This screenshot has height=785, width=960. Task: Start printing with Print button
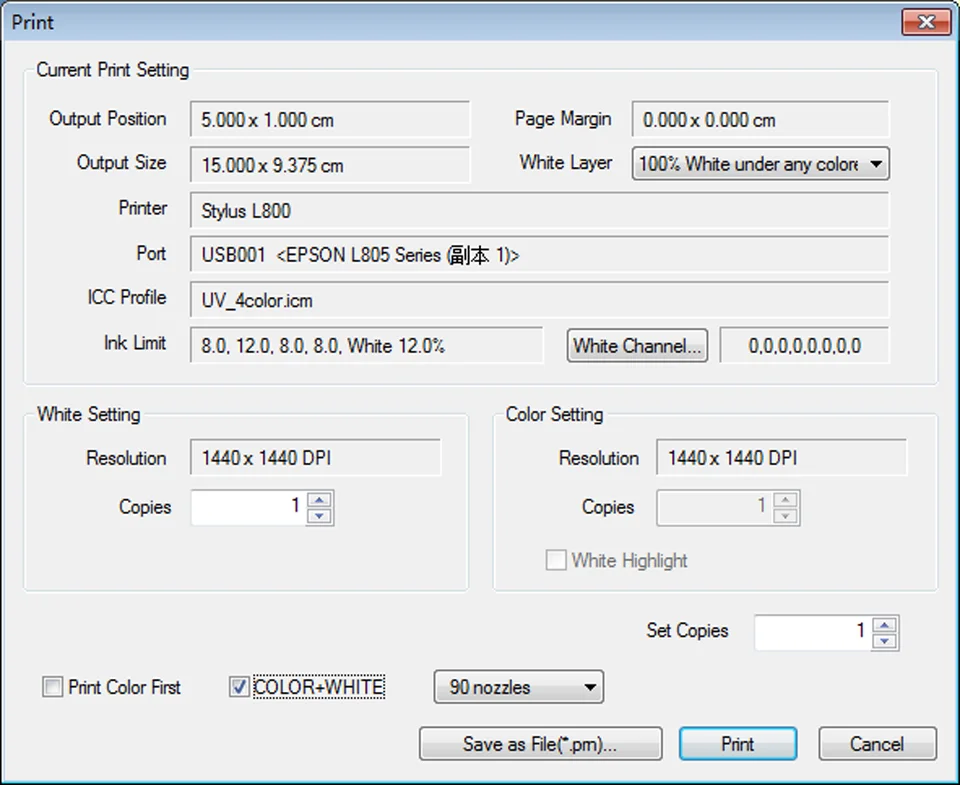click(x=738, y=744)
